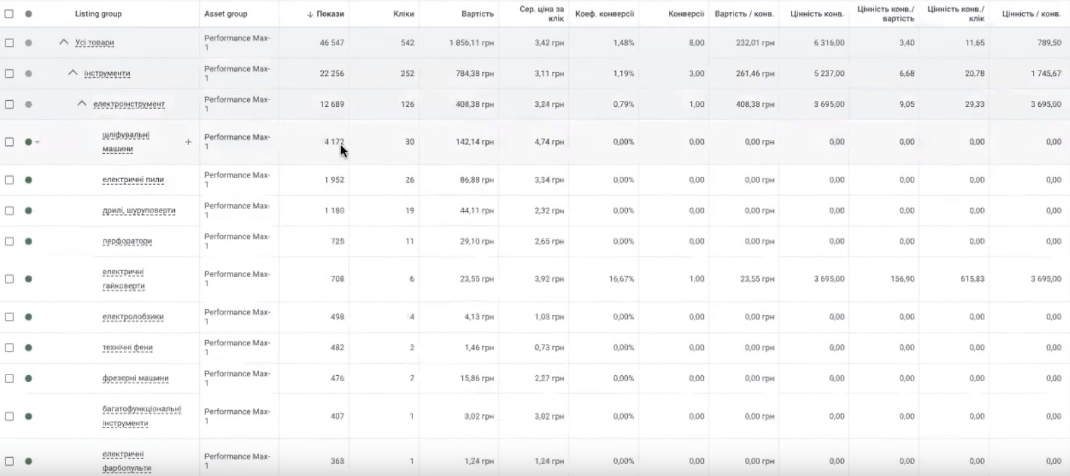Screen dimensions: 1070x476
Task: Open the багатофункціональні інструменти listing group
Action: point(141,416)
